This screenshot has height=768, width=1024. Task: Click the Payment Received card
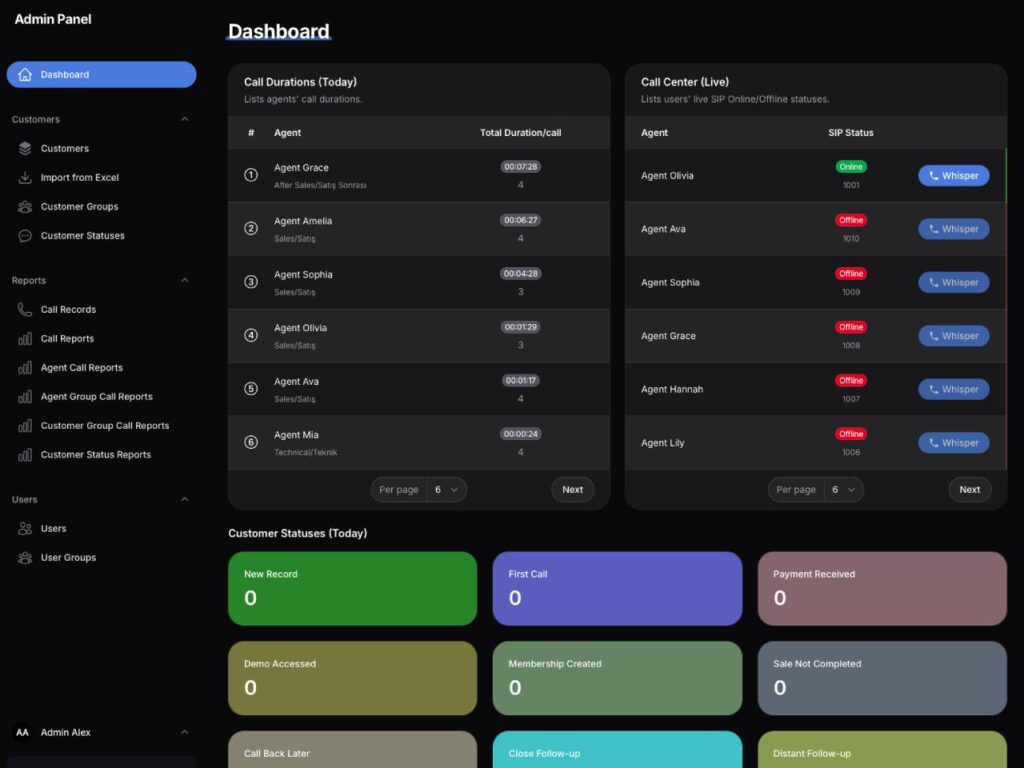(x=882, y=588)
